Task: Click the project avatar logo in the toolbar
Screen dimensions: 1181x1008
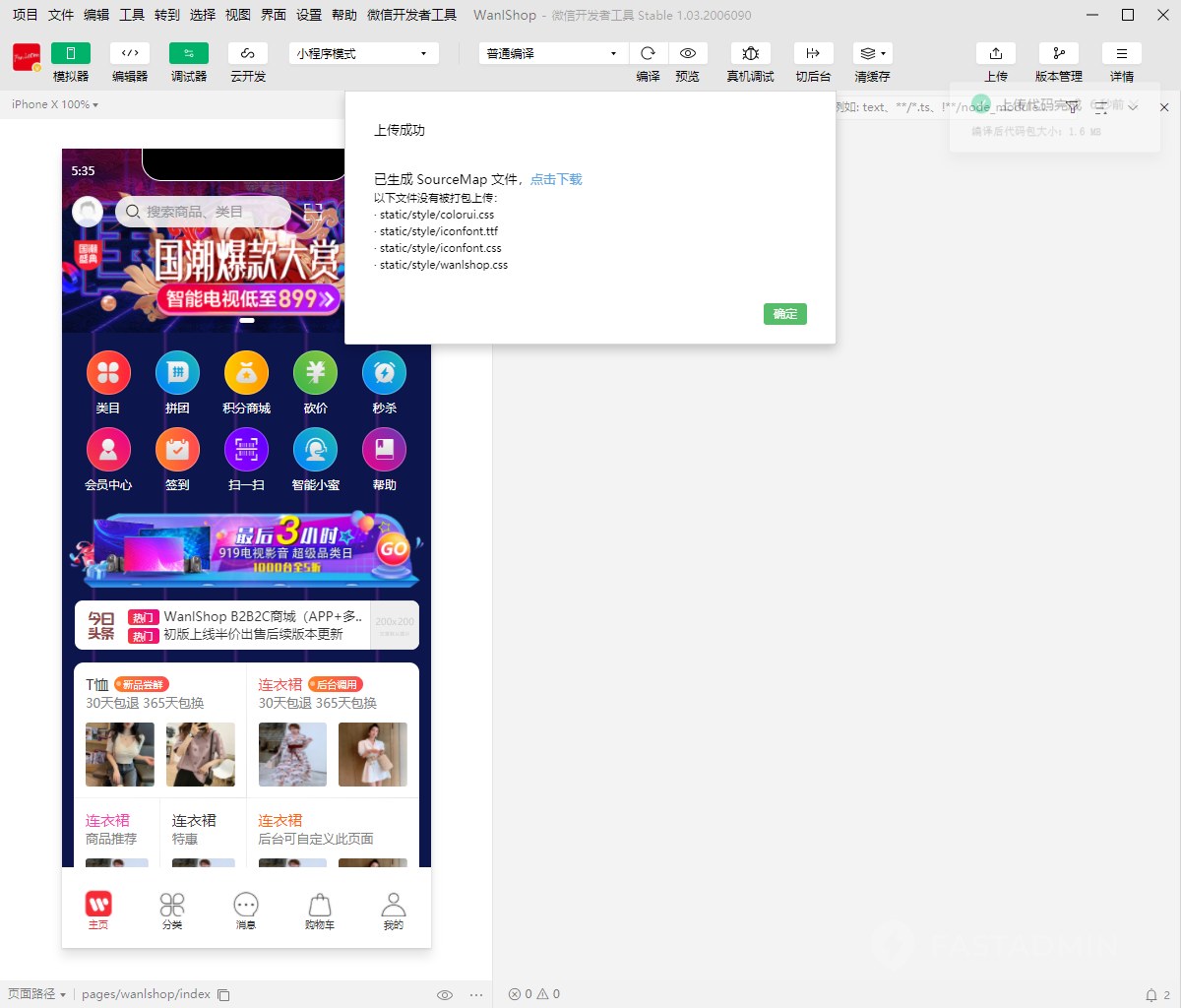Action: click(27, 57)
